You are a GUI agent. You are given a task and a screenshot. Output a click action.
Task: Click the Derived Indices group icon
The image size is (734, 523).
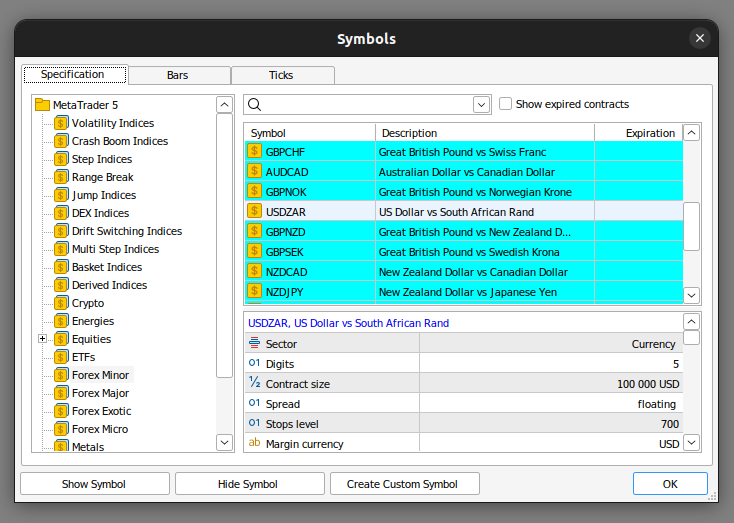click(x=61, y=285)
